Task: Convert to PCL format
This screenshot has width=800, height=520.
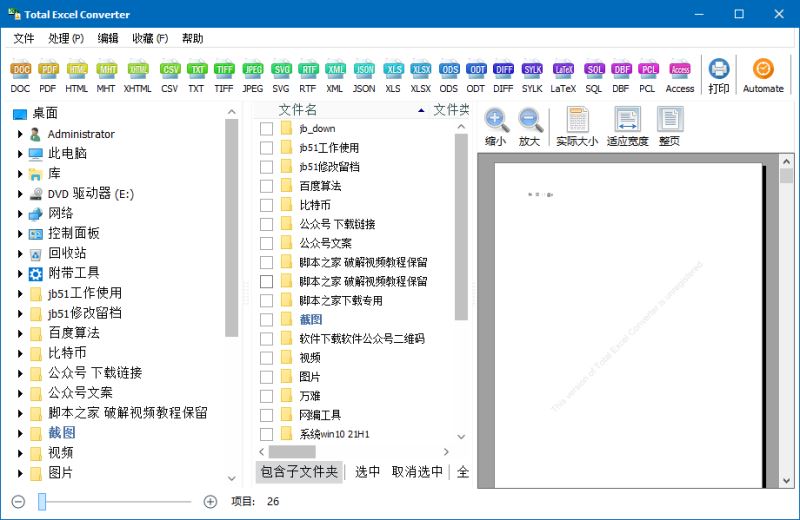Action: coord(647,77)
